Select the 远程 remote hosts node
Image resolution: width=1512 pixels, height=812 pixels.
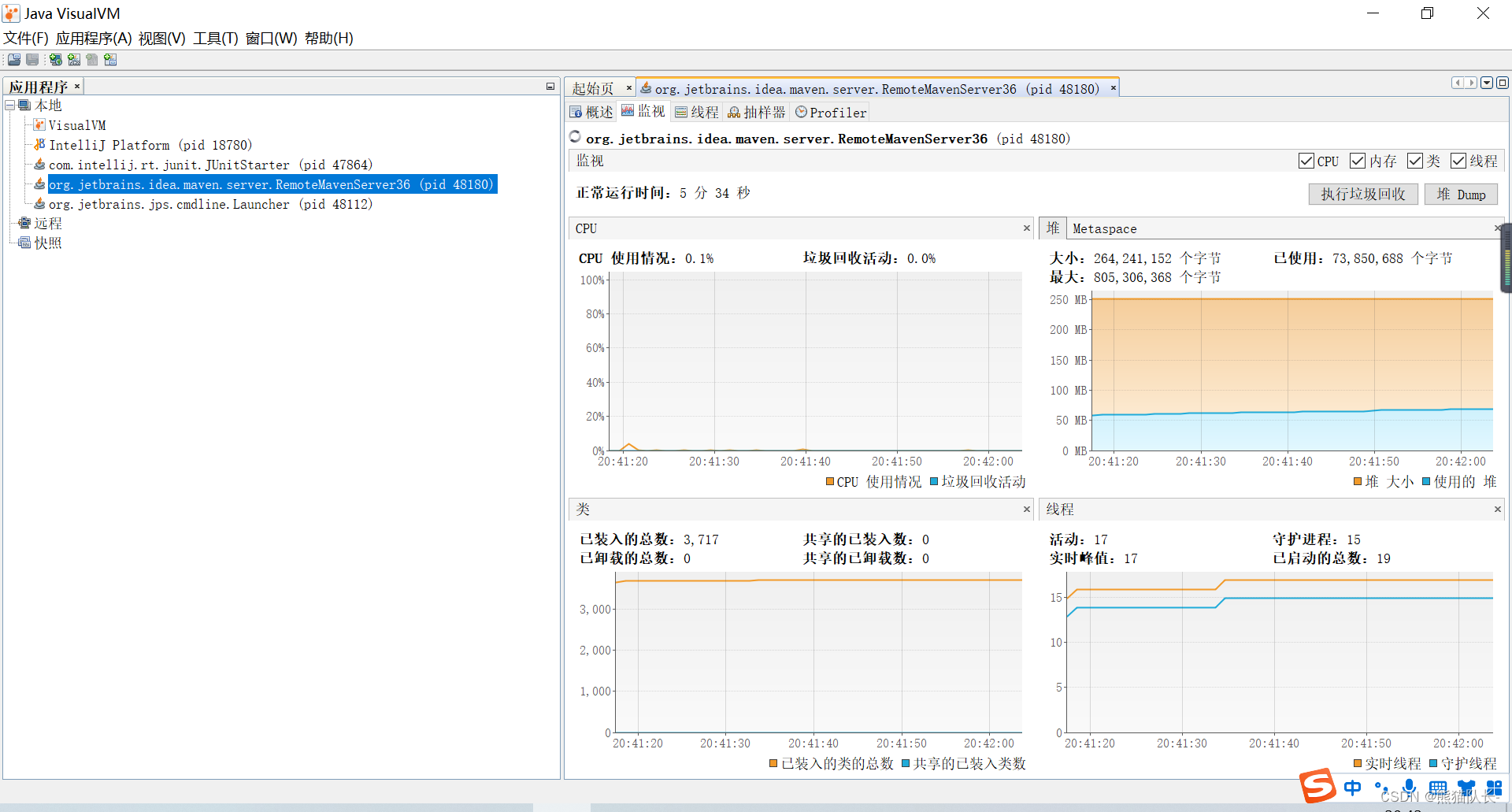(47, 224)
